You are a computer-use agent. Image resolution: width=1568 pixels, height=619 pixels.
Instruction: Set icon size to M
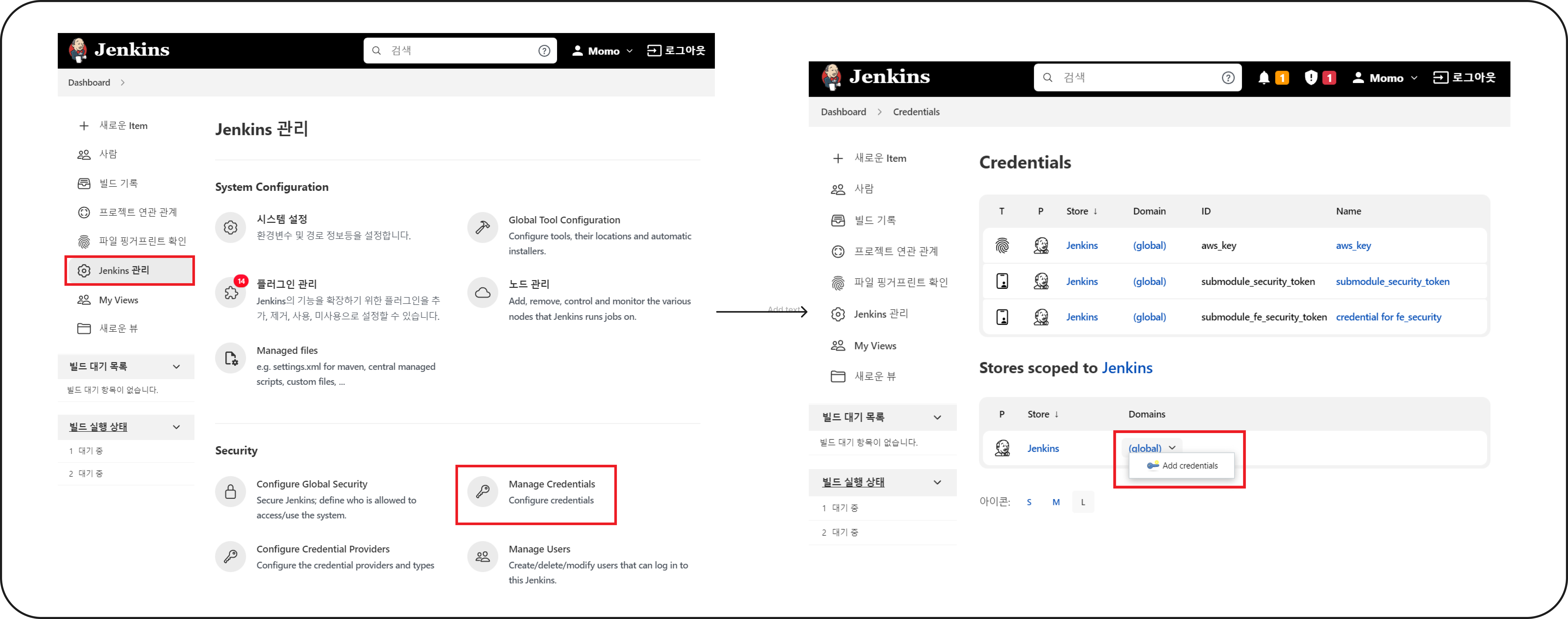1056,502
